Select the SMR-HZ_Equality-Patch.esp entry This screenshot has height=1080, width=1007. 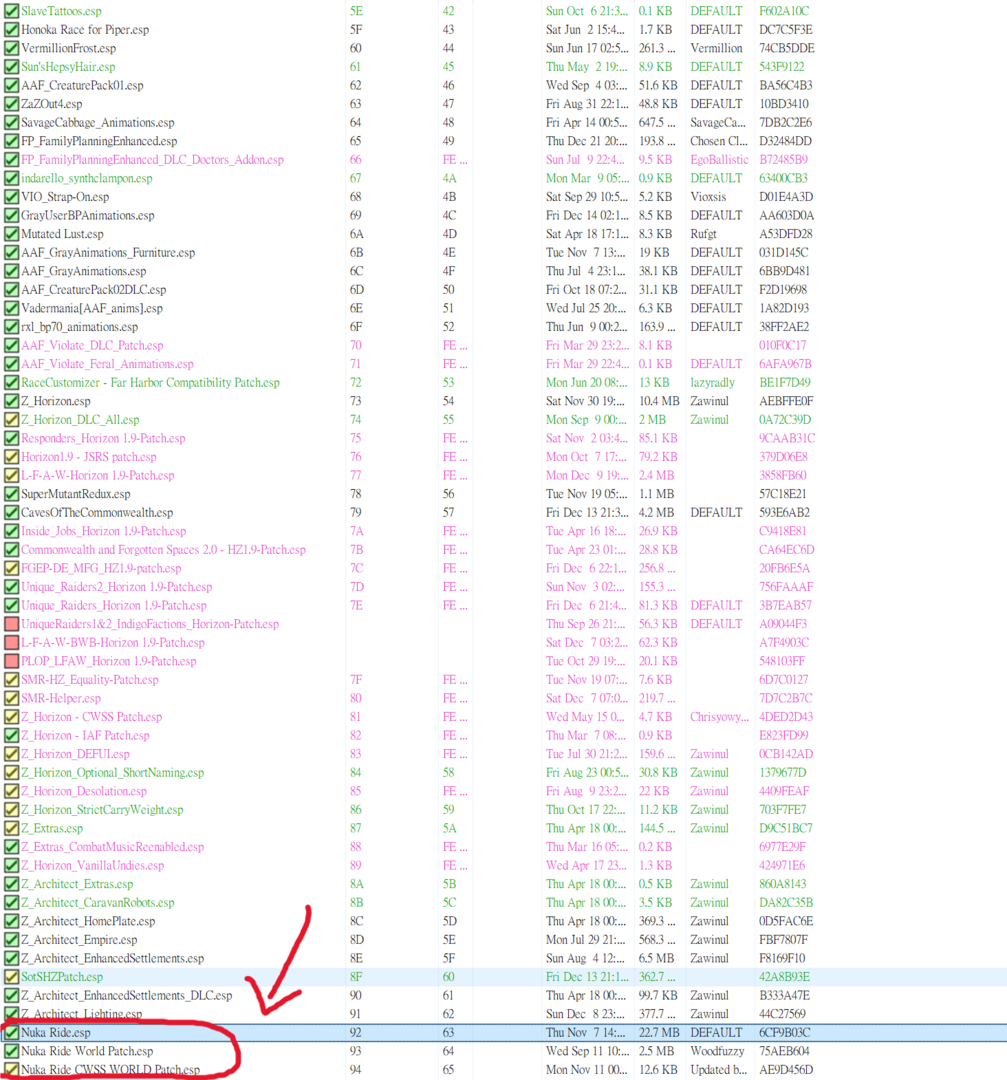click(90, 680)
